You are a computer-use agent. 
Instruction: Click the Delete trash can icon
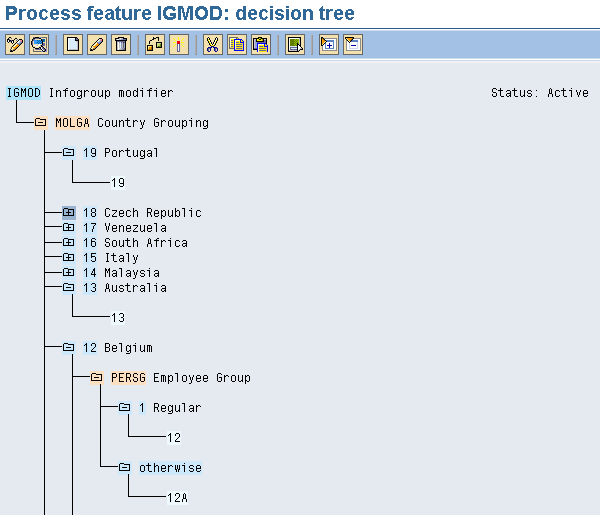tap(121, 45)
